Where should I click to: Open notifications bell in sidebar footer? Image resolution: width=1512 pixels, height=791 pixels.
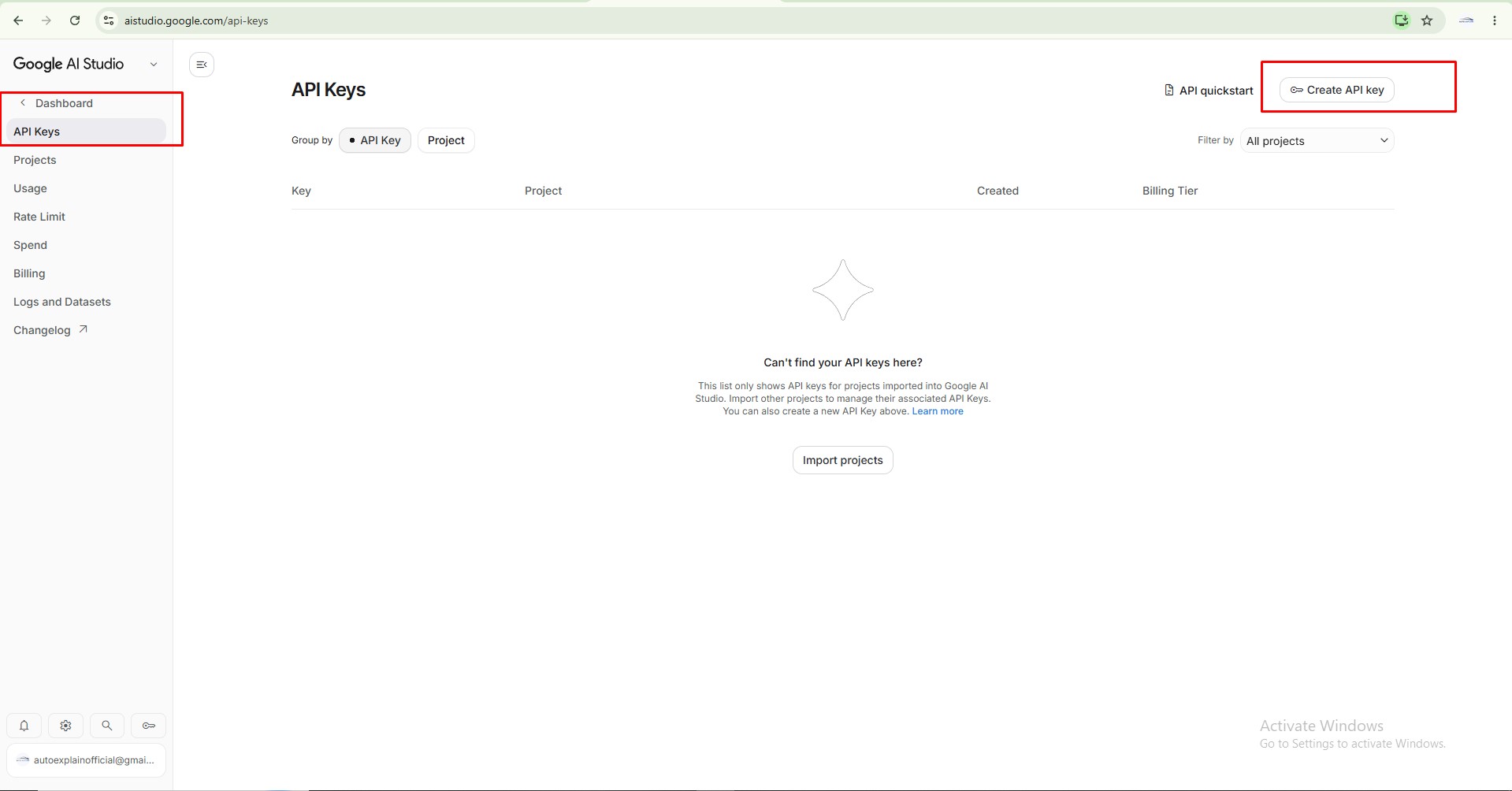point(24,726)
